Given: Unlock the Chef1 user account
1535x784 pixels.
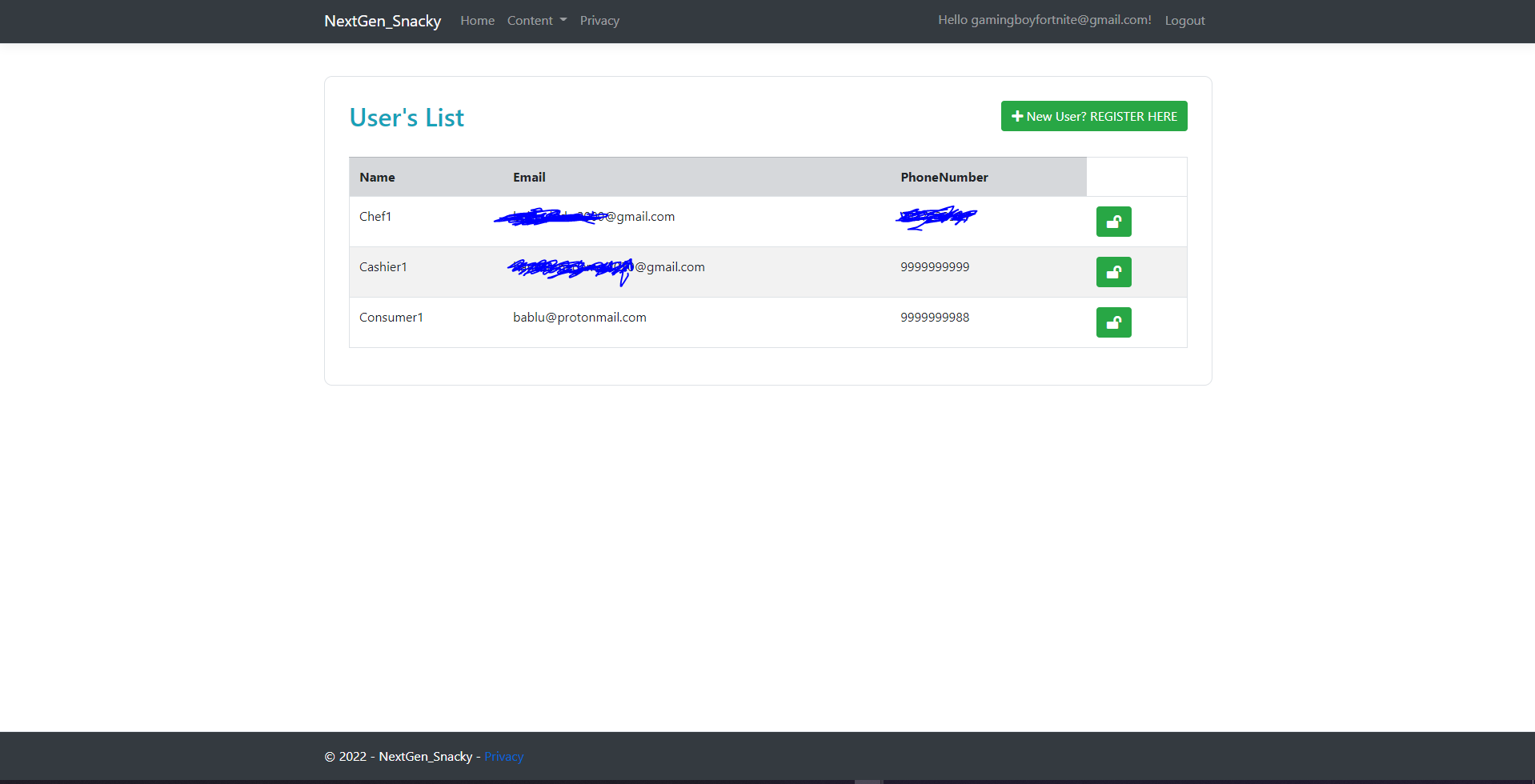Looking at the screenshot, I should click(x=1113, y=222).
